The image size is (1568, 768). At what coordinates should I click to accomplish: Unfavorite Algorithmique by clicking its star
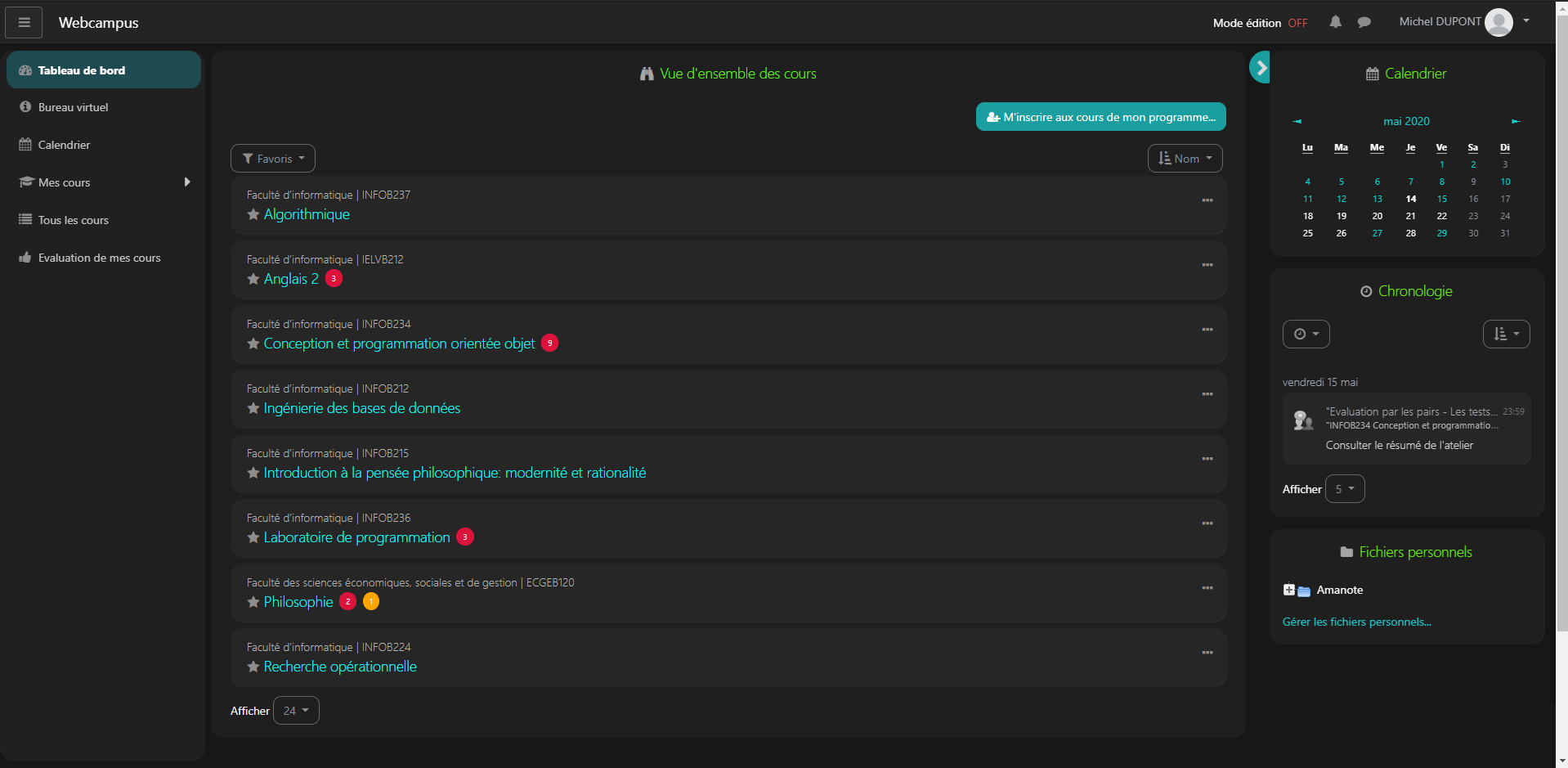coord(252,214)
